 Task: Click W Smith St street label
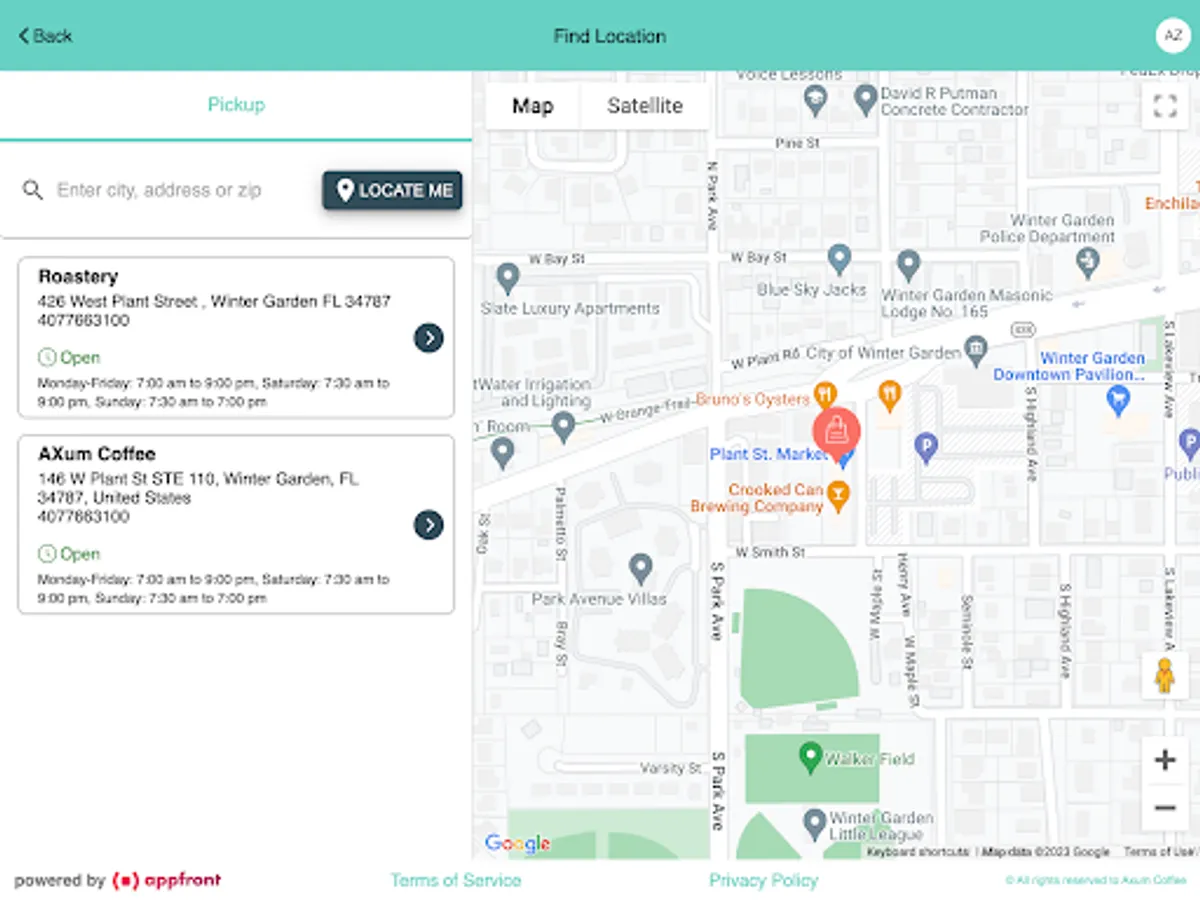tap(770, 552)
